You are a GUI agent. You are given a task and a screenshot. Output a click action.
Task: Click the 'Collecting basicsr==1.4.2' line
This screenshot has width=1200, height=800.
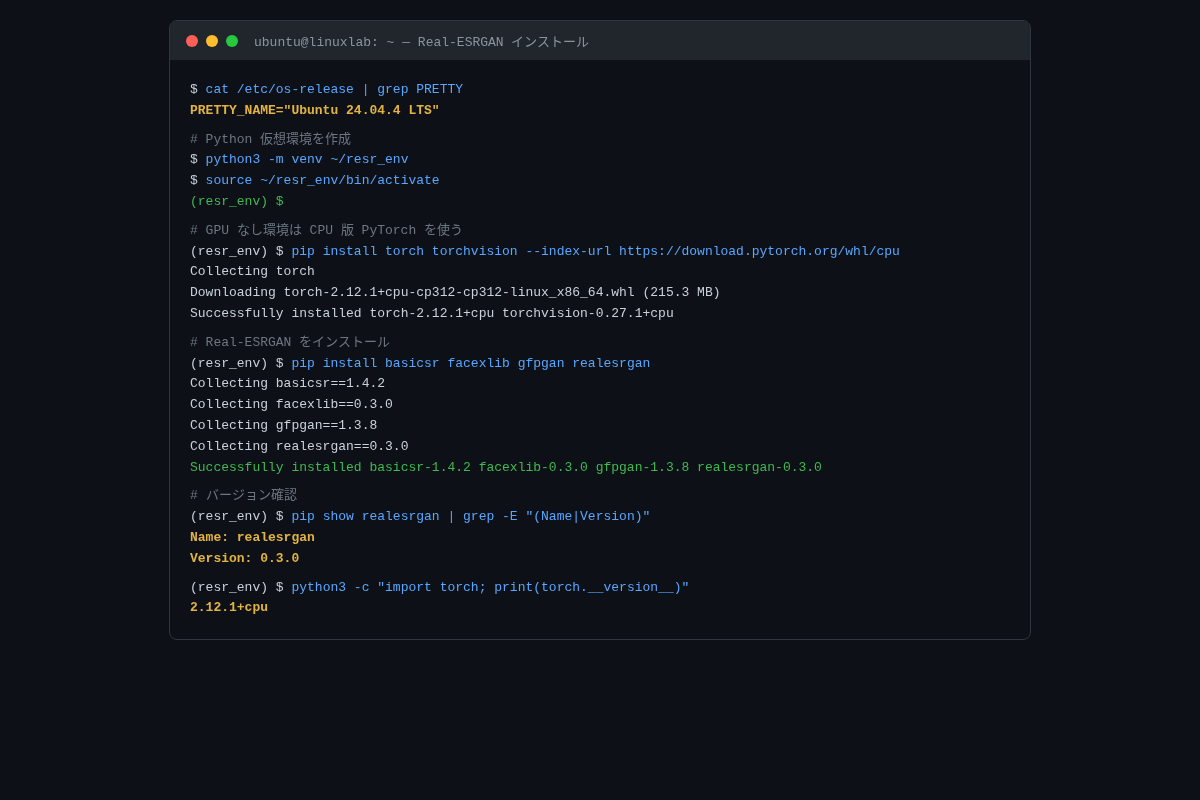[x=287, y=384]
